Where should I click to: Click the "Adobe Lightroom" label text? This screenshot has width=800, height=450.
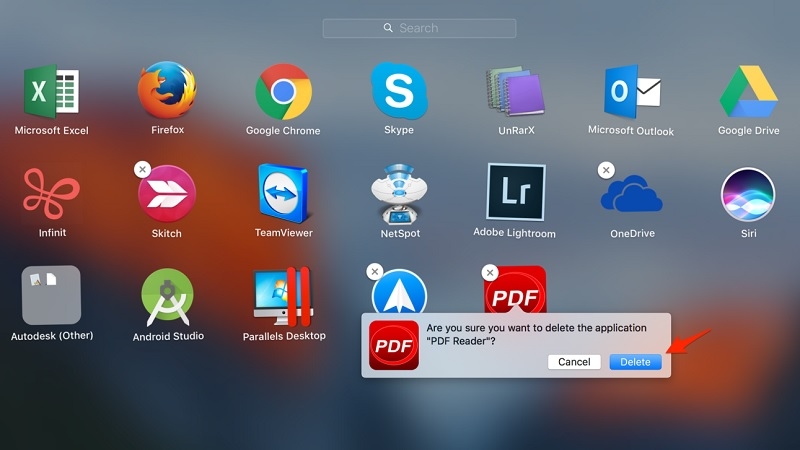point(514,233)
